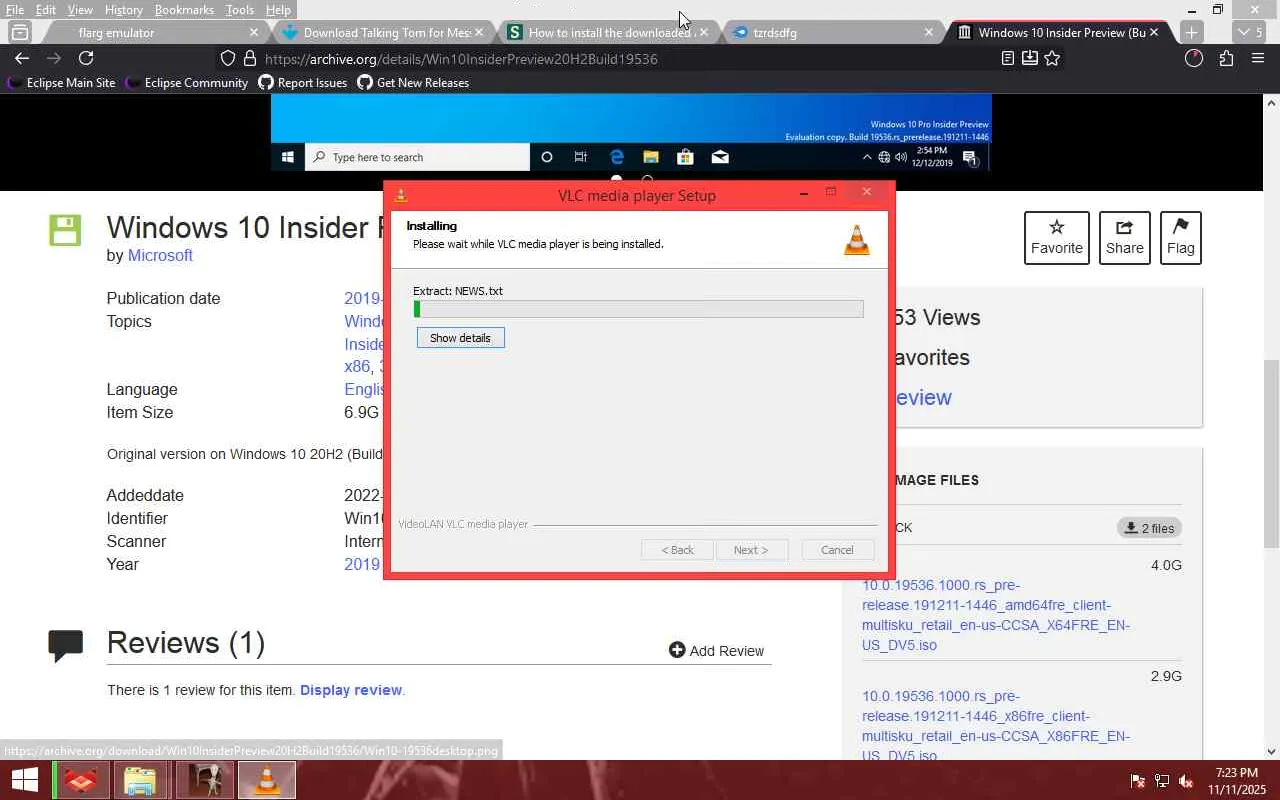
Task: Close the flarg emulator tab
Action: click(252, 32)
